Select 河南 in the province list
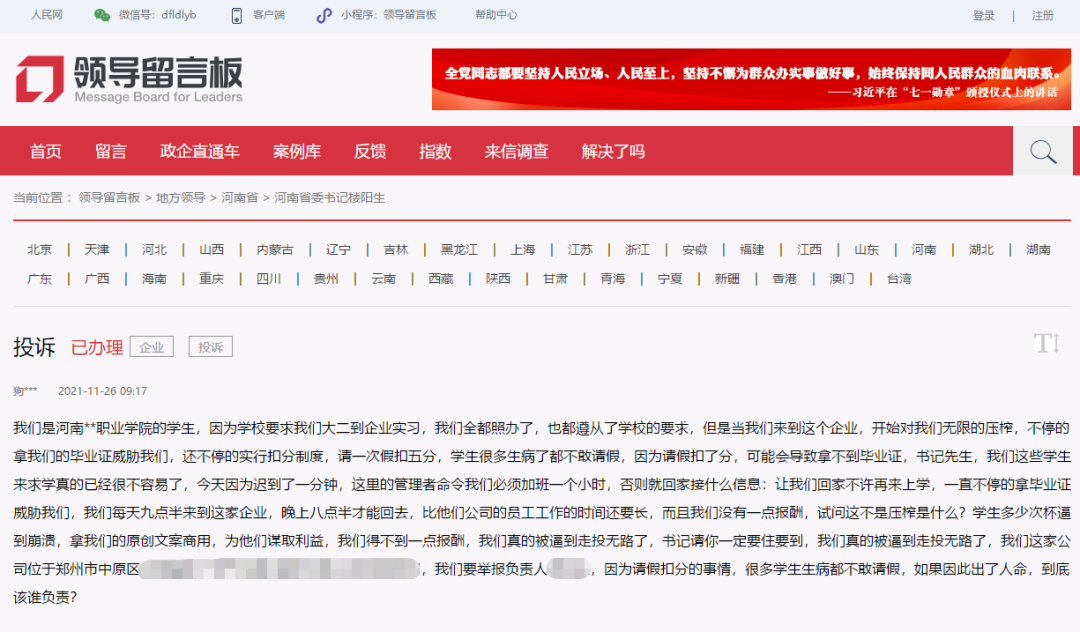The image size is (1080, 632). click(x=923, y=249)
